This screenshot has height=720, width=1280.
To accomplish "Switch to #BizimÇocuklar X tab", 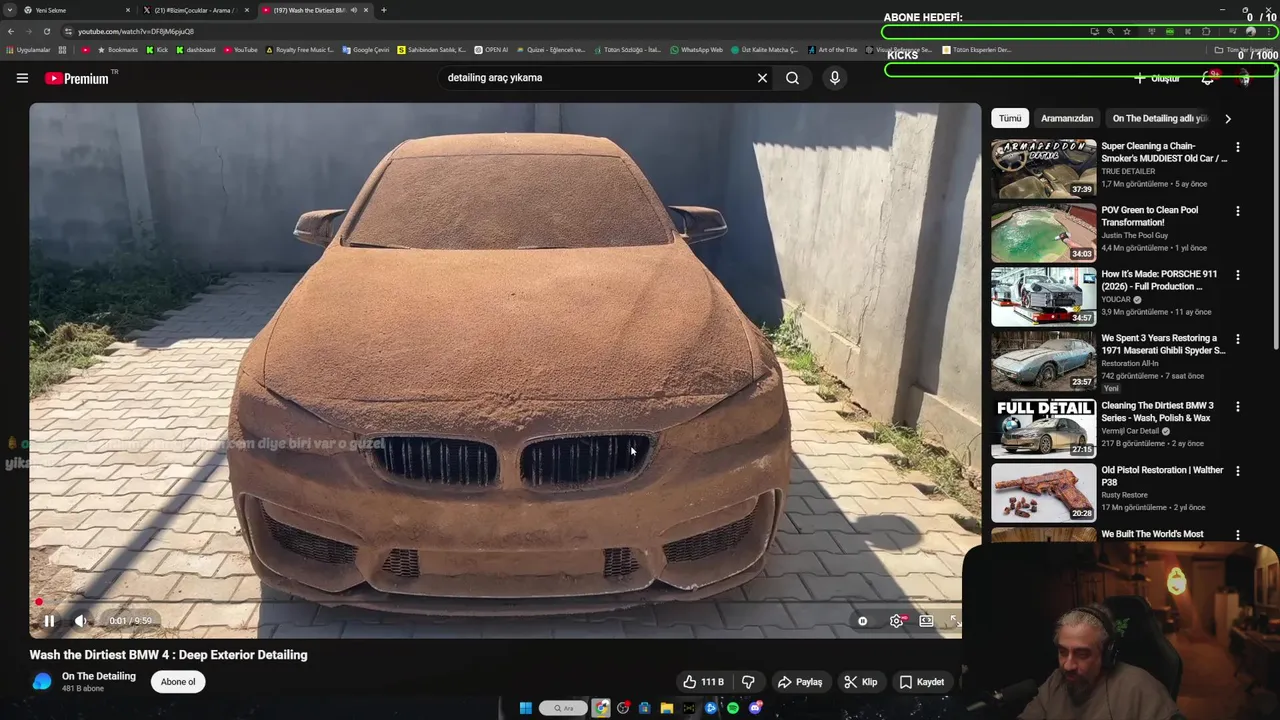I will pos(196,10).
